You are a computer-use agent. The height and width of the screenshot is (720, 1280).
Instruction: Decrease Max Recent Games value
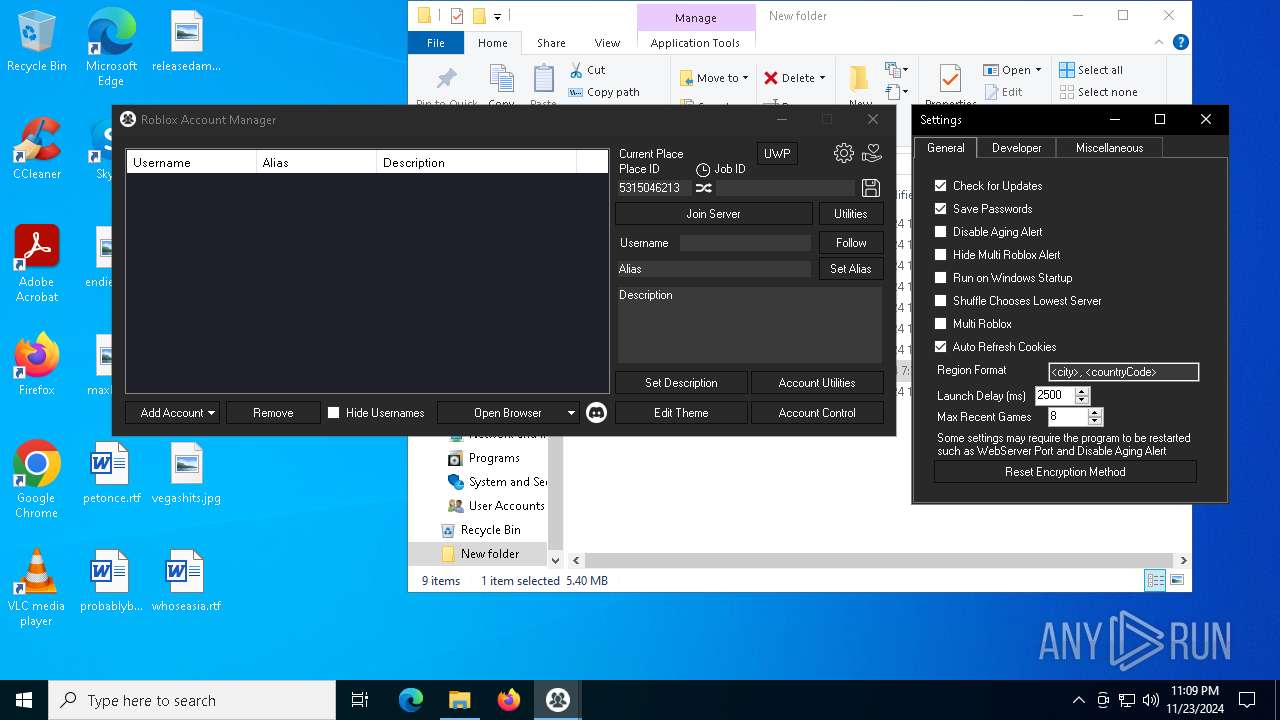coord(1094,421)
